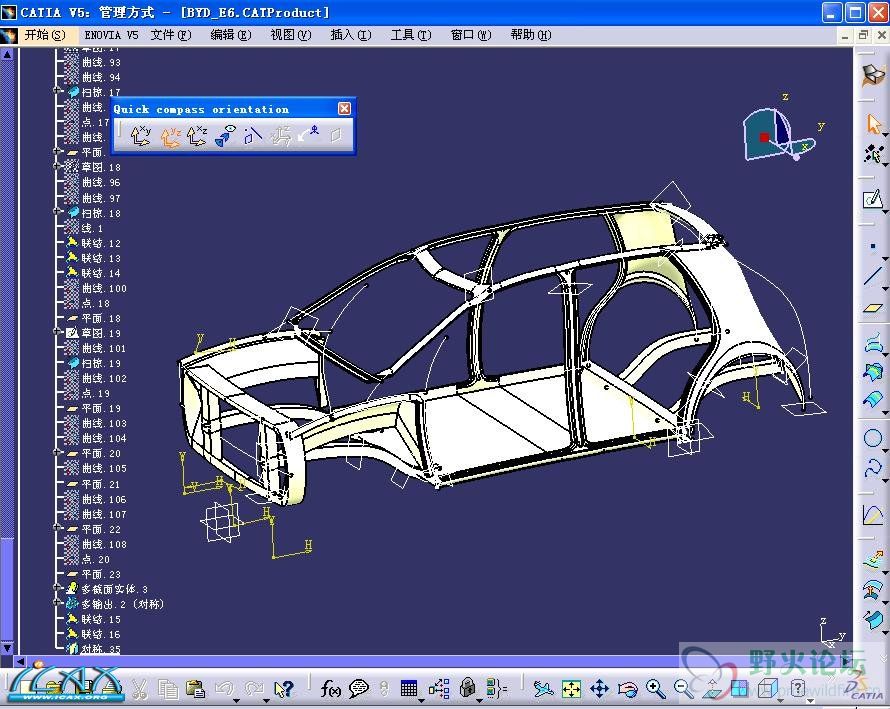Expand the 草图.18 tree node

[57, 166]
